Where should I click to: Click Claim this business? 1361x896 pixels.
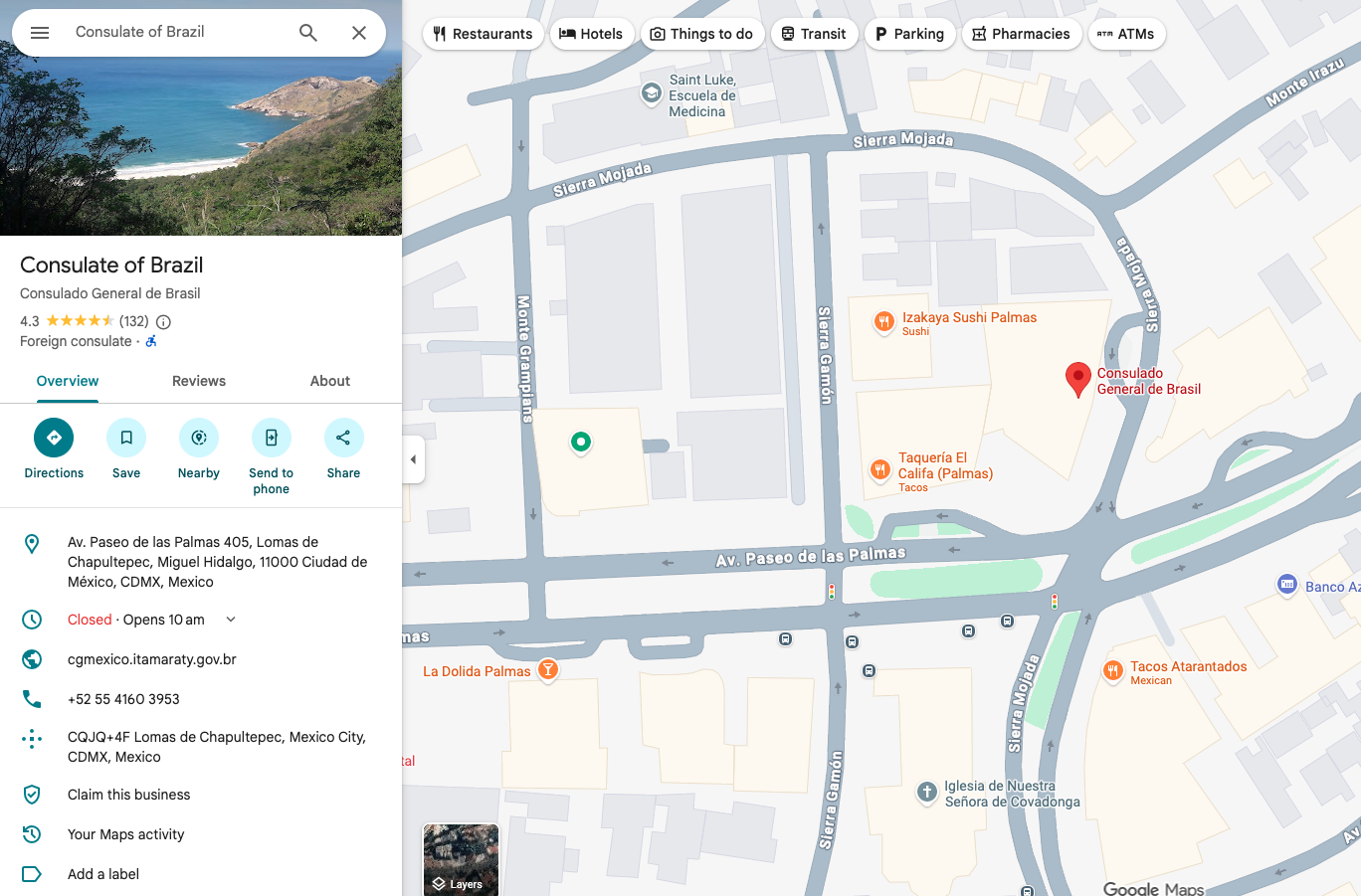(x=128, y=795)
